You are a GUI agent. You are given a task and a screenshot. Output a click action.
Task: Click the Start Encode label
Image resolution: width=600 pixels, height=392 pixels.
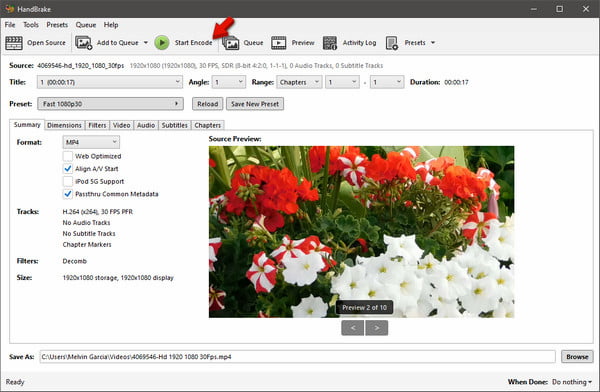pyautogui.click(x=193, y=43)
